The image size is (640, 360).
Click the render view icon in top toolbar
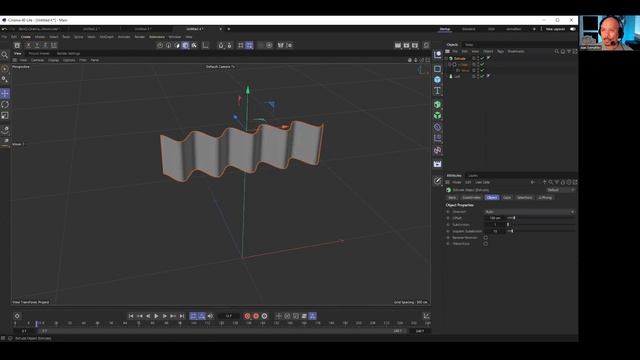398,45
